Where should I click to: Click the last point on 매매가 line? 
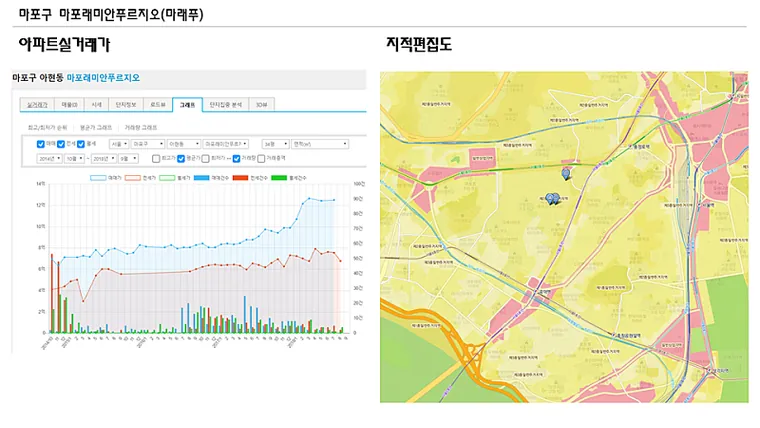pyautogui.click(x=333, y=200)
